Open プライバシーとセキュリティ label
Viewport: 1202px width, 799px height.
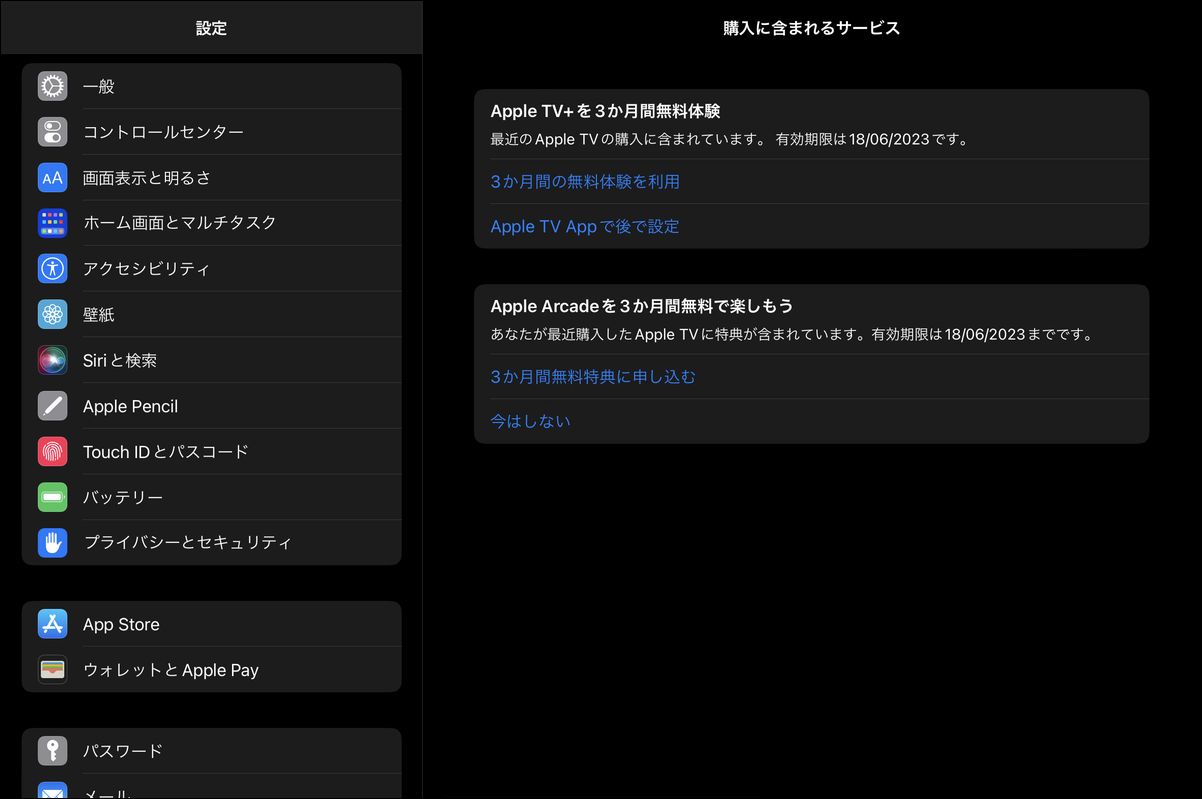point(188,543)
